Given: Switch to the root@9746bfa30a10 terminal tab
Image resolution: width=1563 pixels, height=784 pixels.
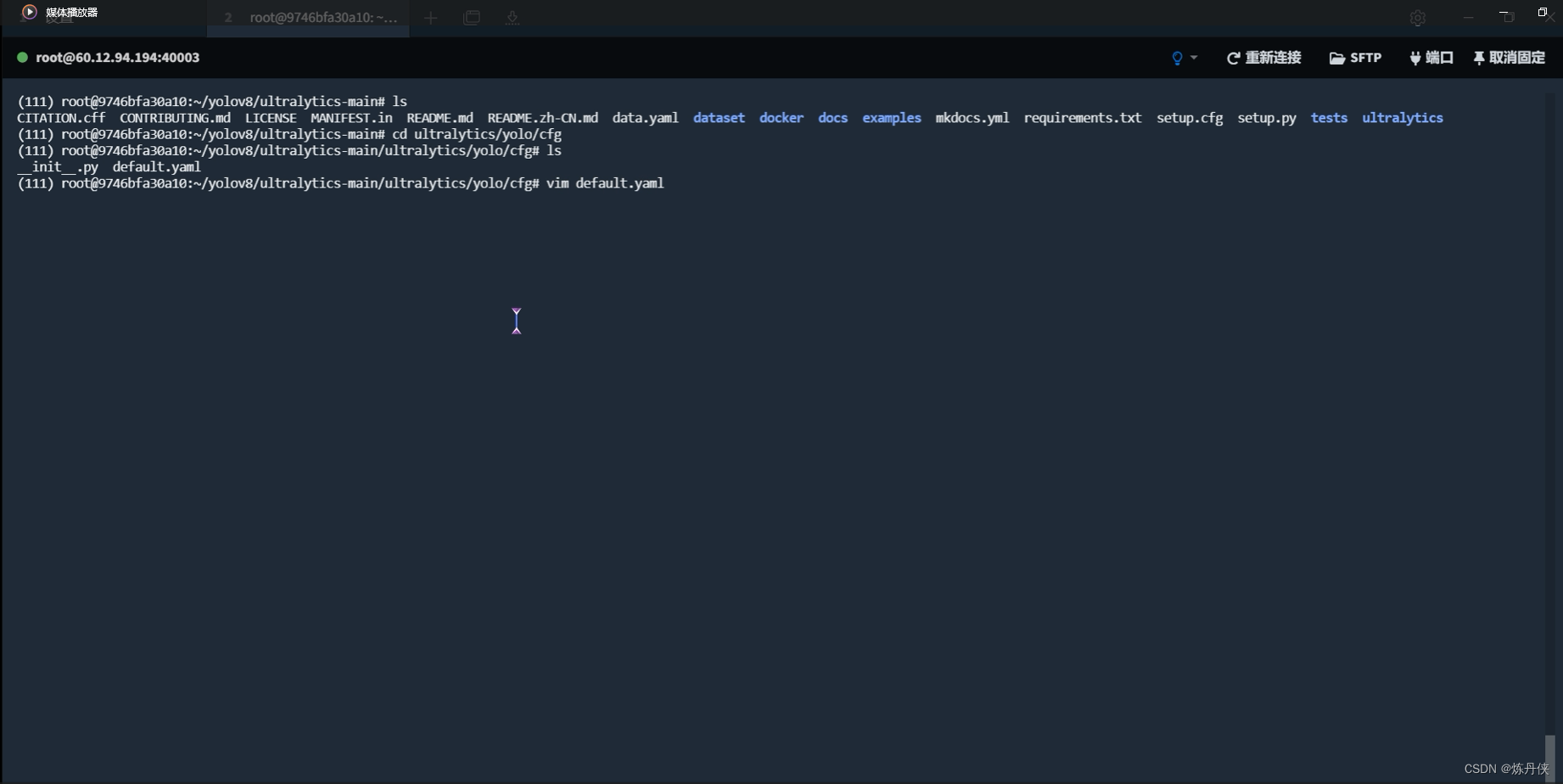Looking at the screenshot, I should (x=309, y=18).
